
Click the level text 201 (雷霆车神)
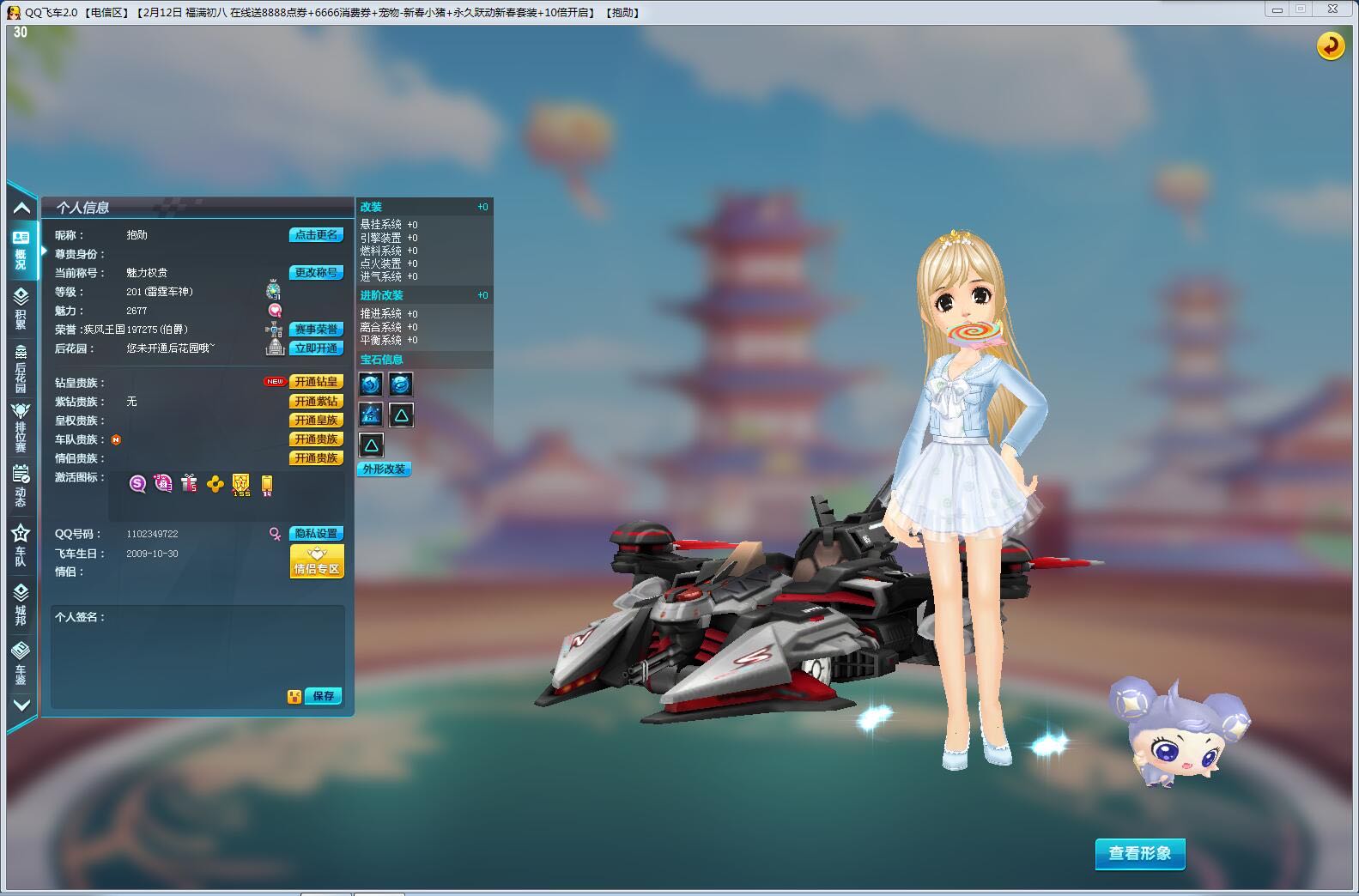tap(160, 292)
